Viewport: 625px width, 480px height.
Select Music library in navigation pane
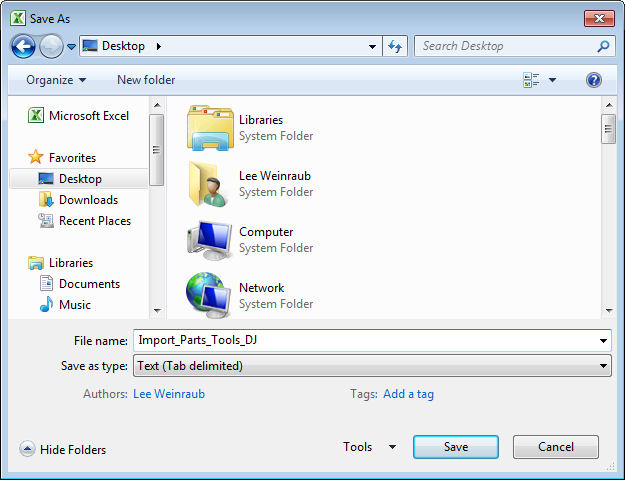coord(75,305)
